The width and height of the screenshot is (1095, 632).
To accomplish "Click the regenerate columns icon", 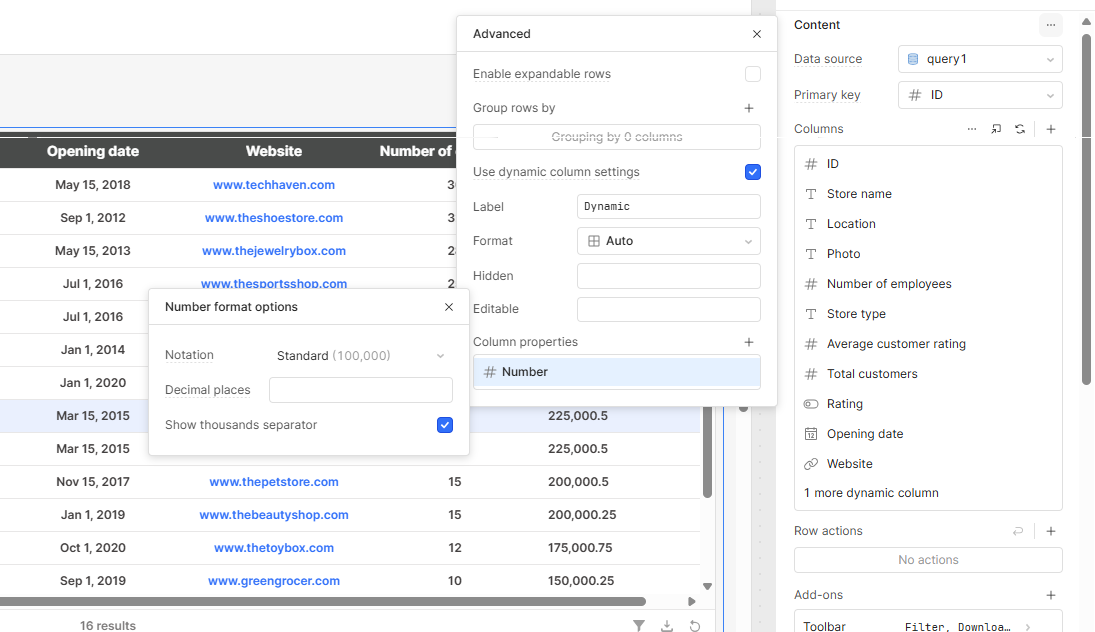I will pyautogui.click(x=1020, y=129).
